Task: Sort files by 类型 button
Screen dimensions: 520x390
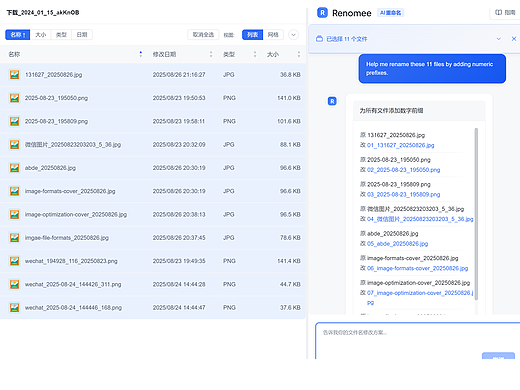Action: (x=61, y=35)
